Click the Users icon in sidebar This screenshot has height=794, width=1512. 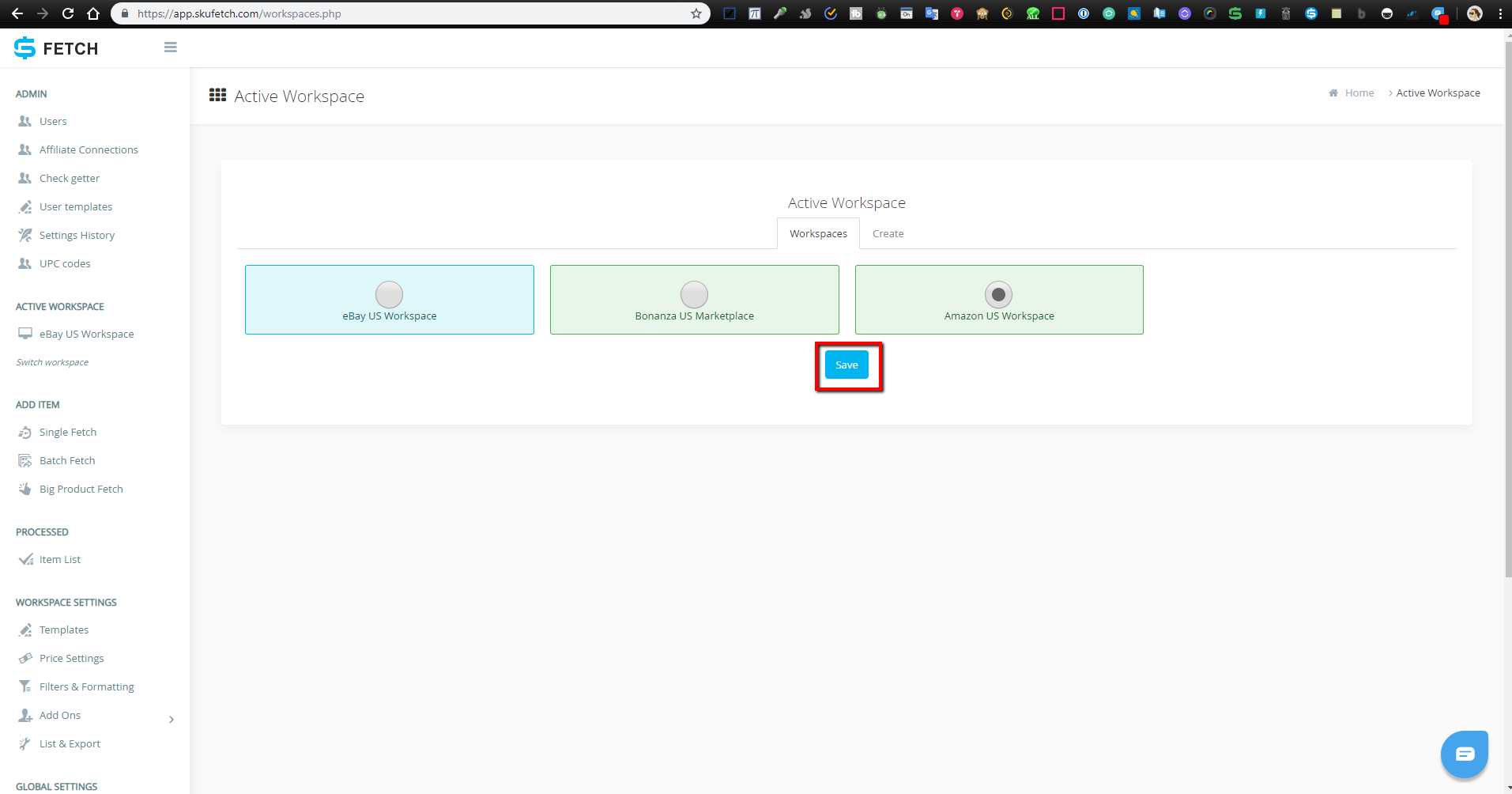pos(25,121)
